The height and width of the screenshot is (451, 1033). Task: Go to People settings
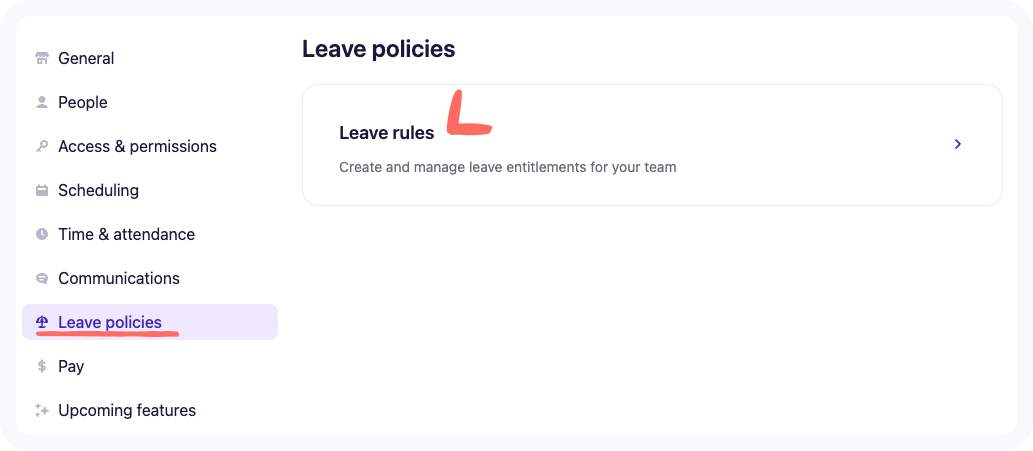(83, 102)
